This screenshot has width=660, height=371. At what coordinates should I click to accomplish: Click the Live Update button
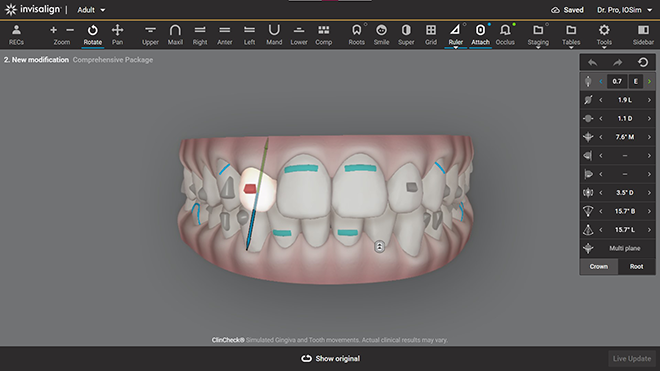point(632,359)
